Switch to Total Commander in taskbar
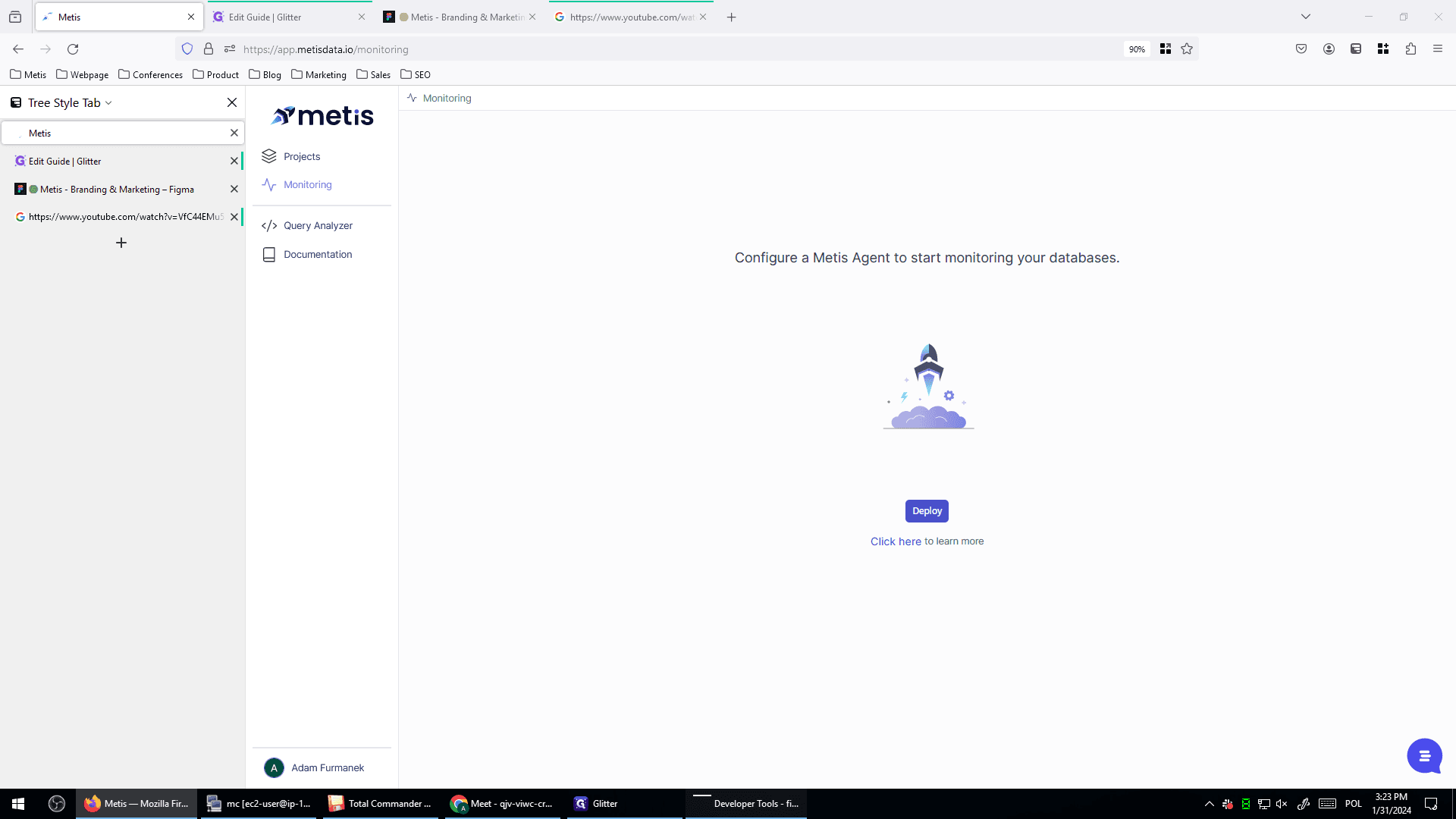Screen dimensions: 1456x819 point(380,804)
